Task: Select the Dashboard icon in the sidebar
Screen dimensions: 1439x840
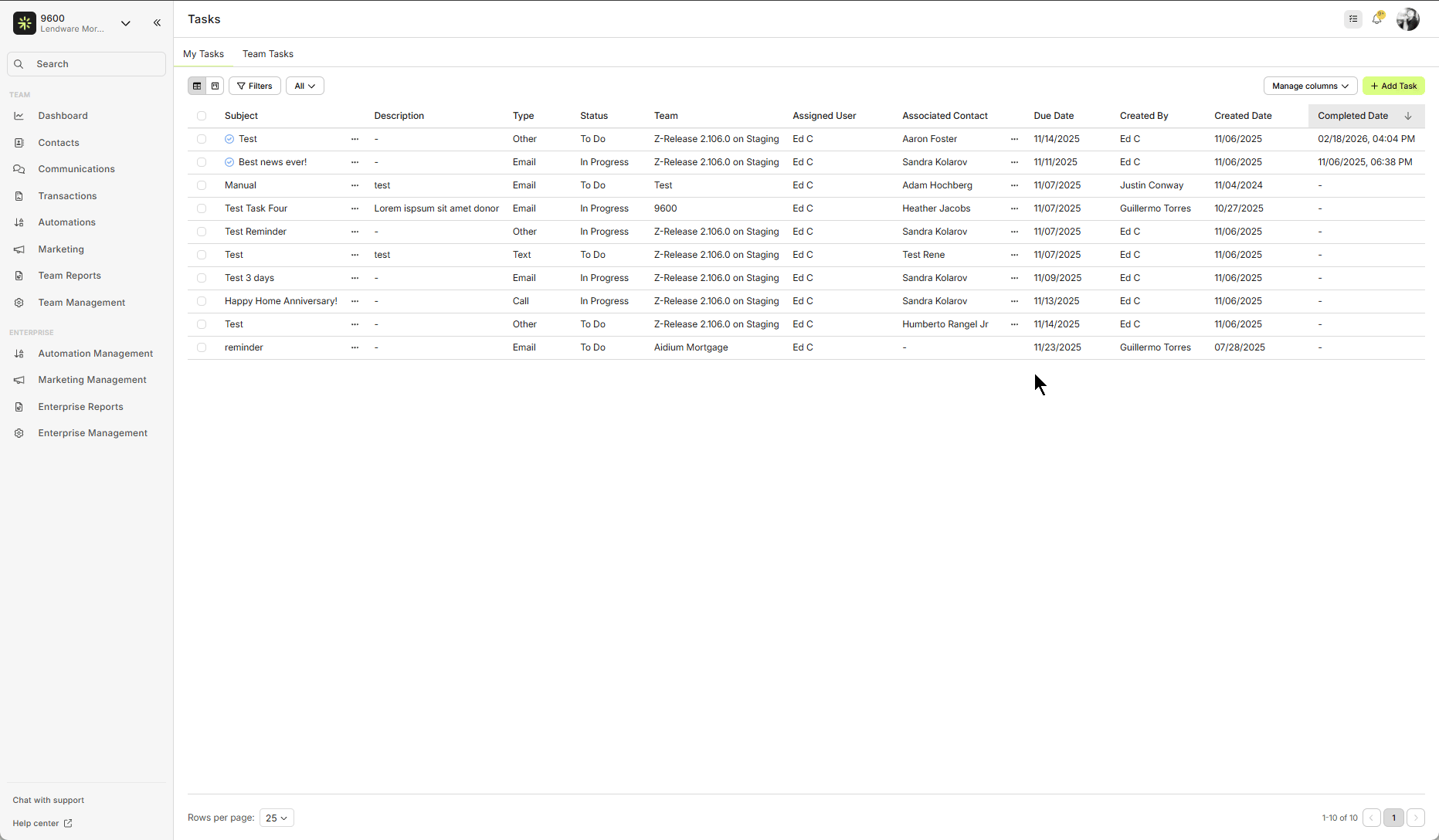Action: 19,115
